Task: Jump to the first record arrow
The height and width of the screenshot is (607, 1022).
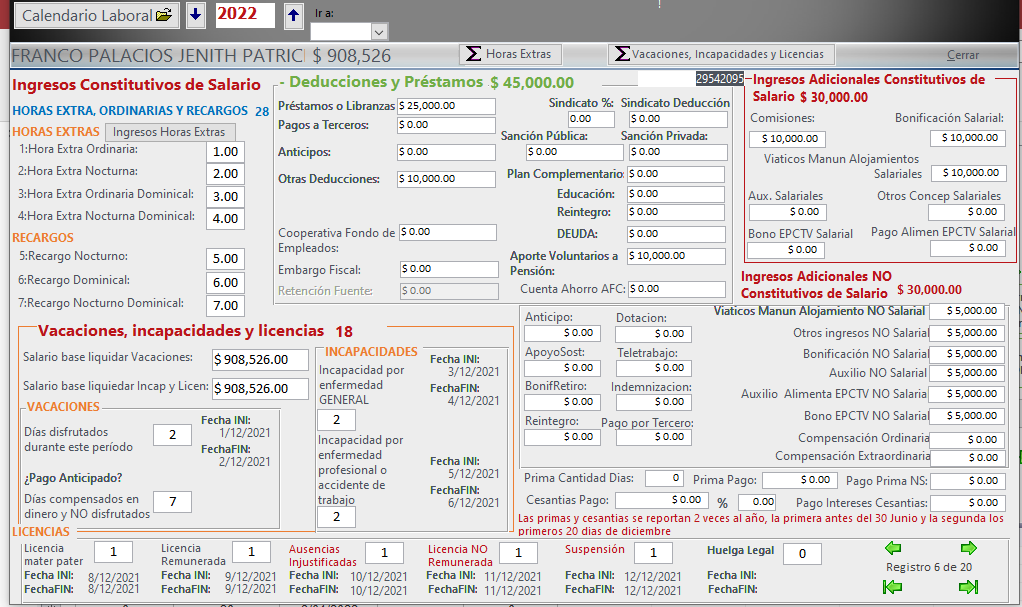Action: pyautogui.click(x=893, y=587)
